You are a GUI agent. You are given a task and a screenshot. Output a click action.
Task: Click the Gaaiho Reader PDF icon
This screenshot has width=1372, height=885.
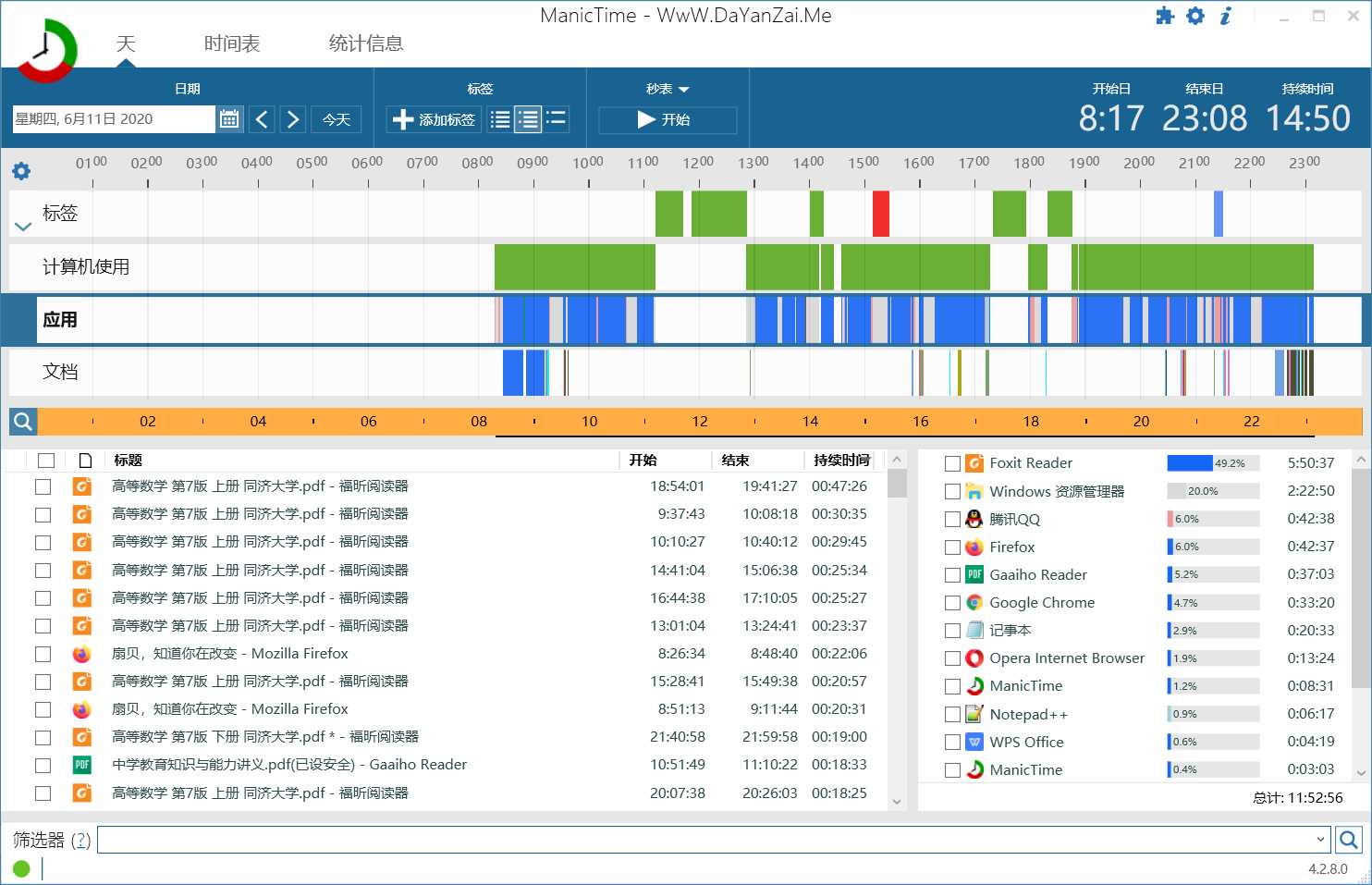click(974, 574)
